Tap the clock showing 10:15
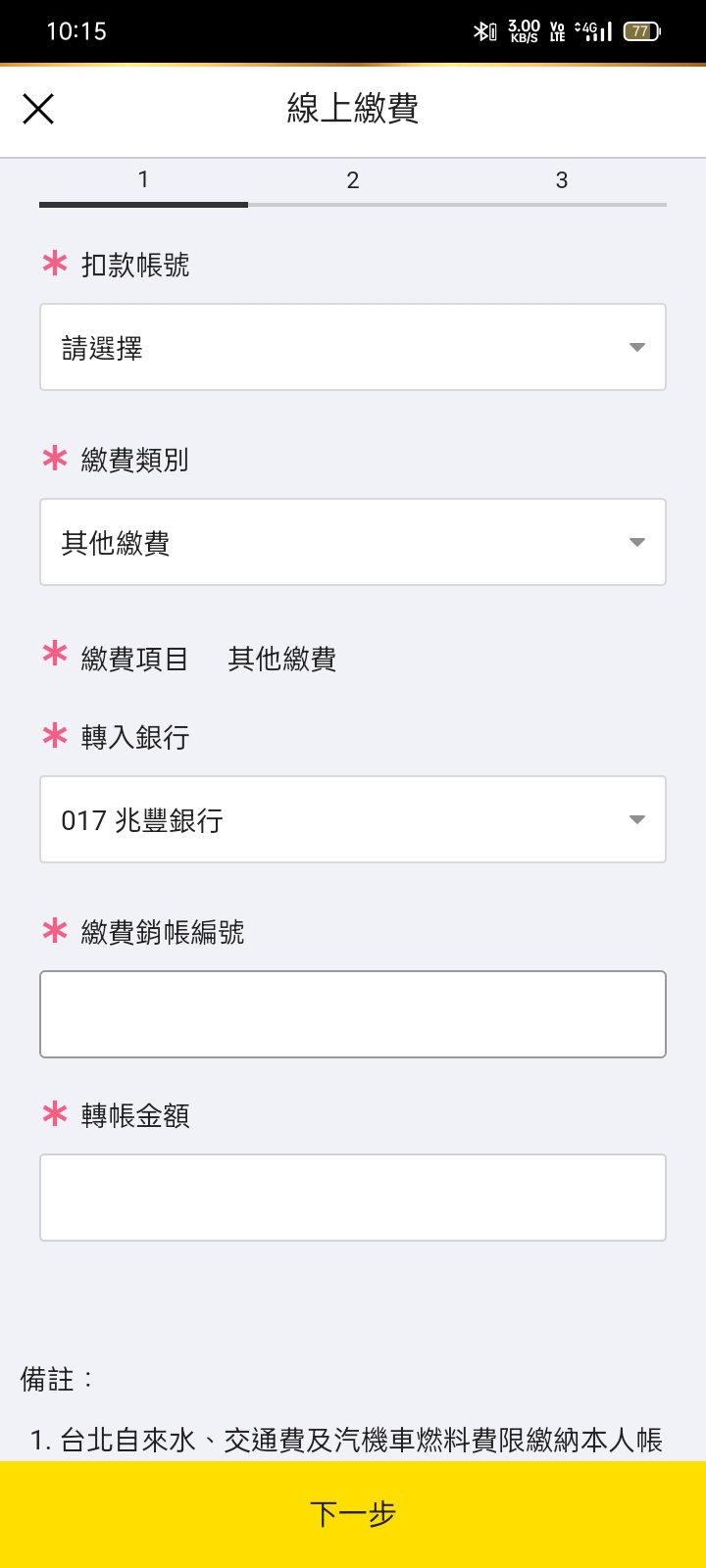The width and height of the screenshot is (706, 1568). tap(76, 31)
